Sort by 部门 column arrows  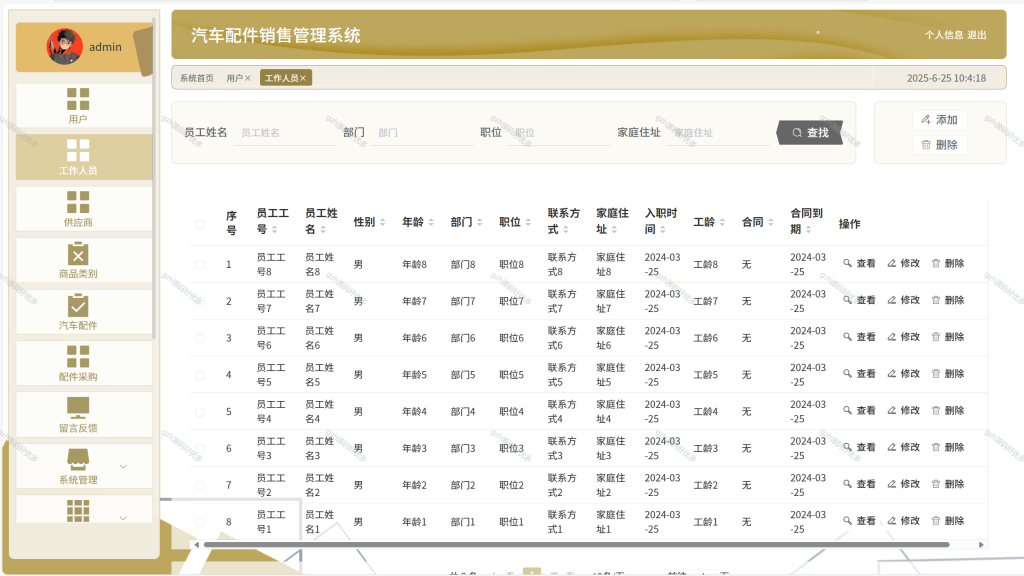(x=479, y=222)
